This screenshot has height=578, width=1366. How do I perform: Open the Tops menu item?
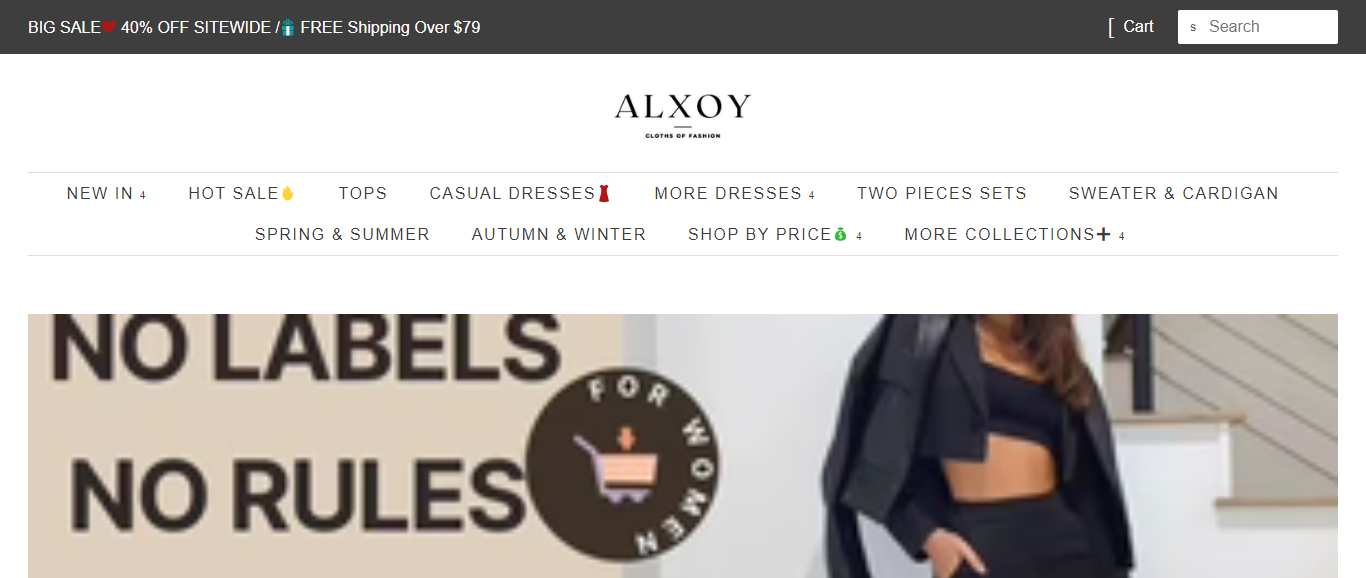363,193
